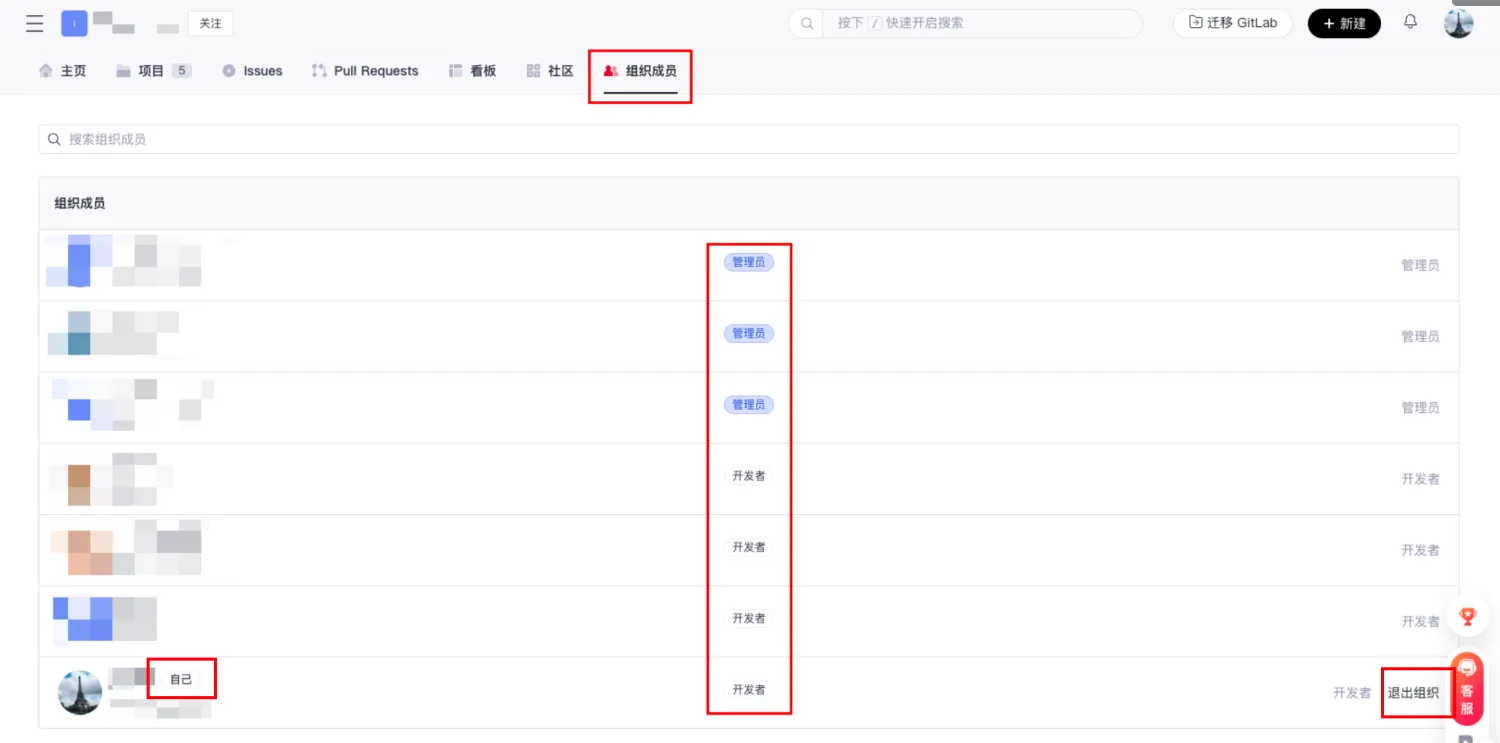Image resolution: width=1500 pixels, height=743 pixels.
Task: Open the 社区 tab
Action: pyautogui.click(x=550, y=71)
